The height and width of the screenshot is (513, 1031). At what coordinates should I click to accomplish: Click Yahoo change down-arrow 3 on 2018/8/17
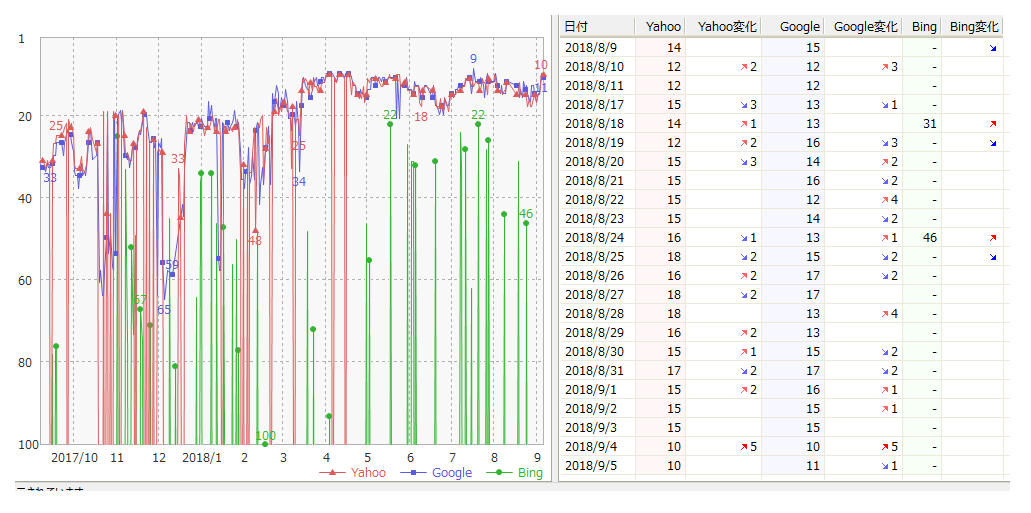click(x=748, y=105)
